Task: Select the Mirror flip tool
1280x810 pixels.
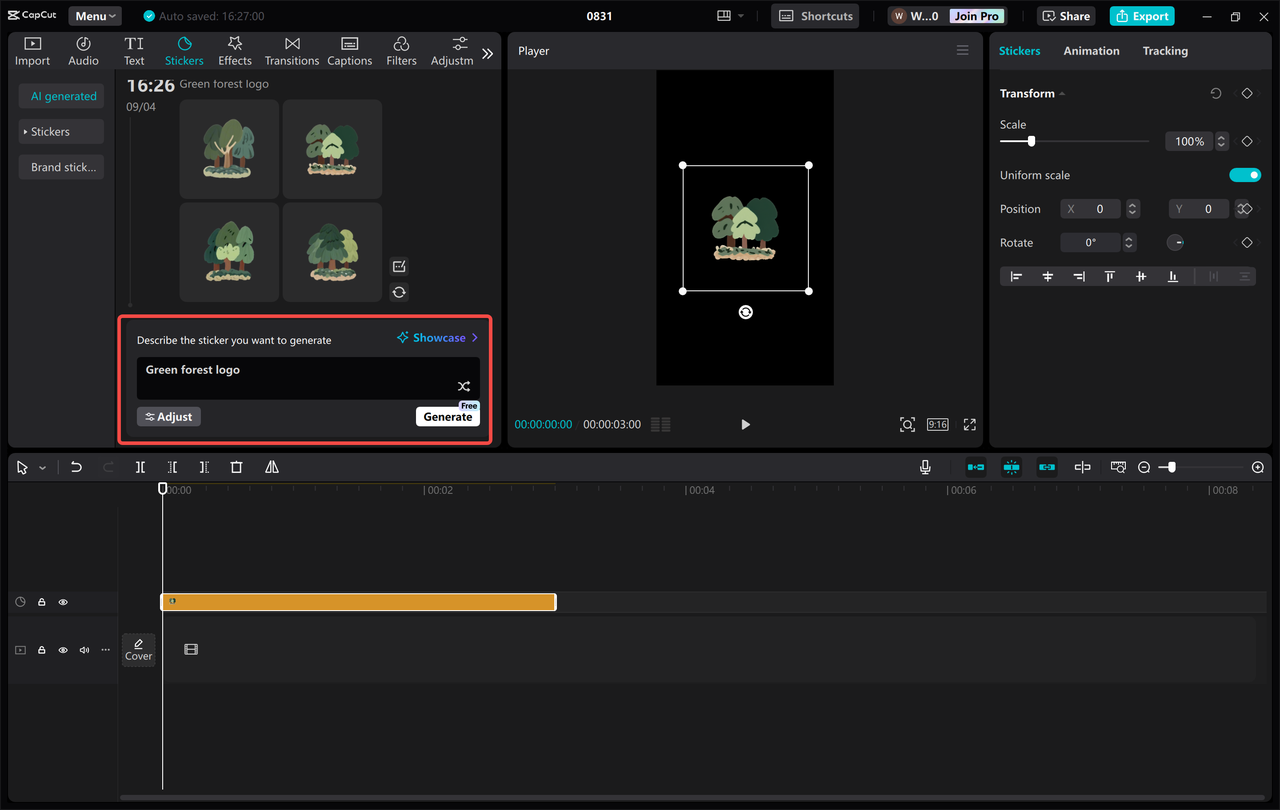Action: pos(271,467)
